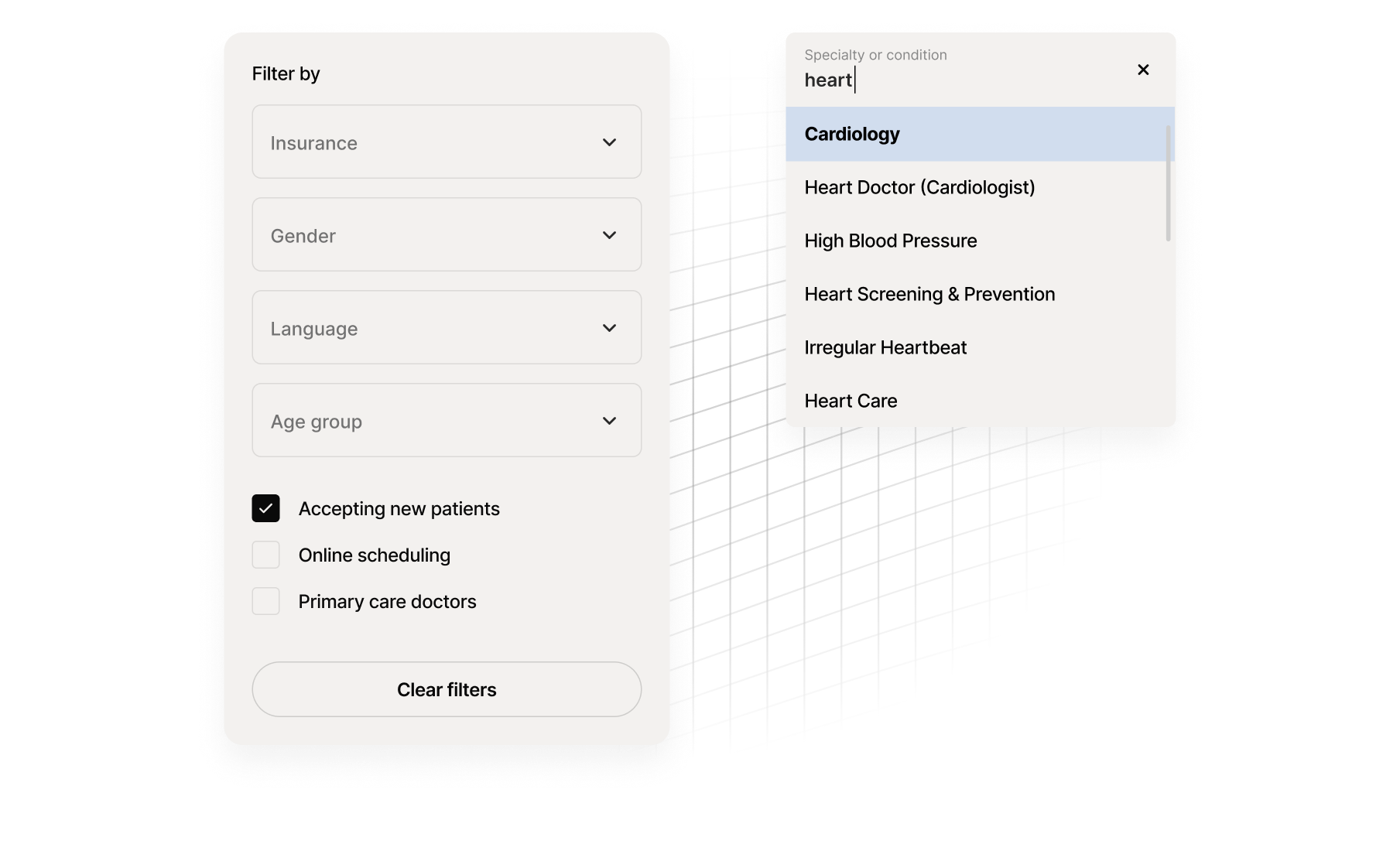
Task: Click the Filter by panel heading
Action: pos(286,73)
